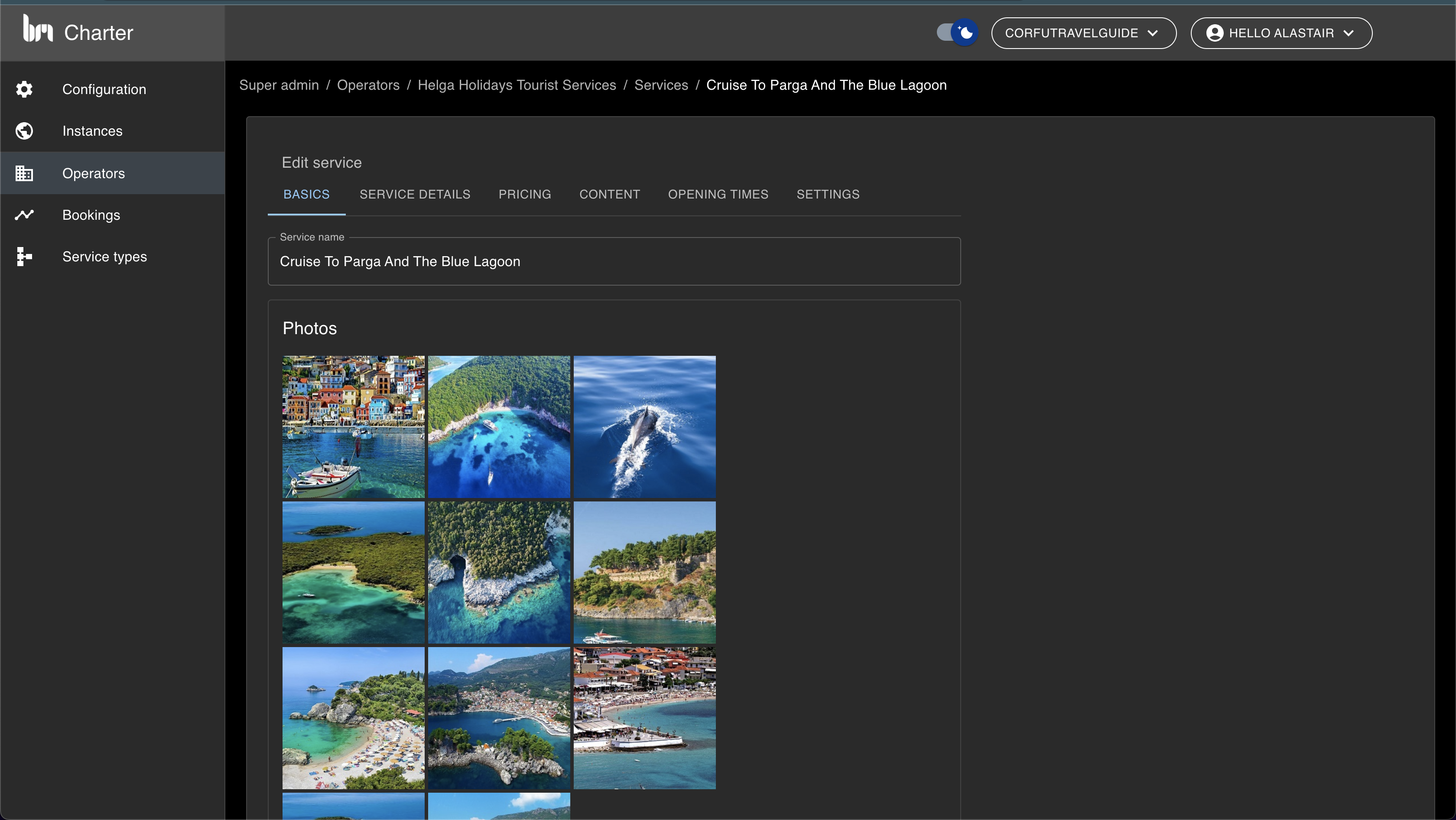1456x820 pixels.
Task: Expand the Super admin breadcrumb link
Action: (x=279, y=85)
